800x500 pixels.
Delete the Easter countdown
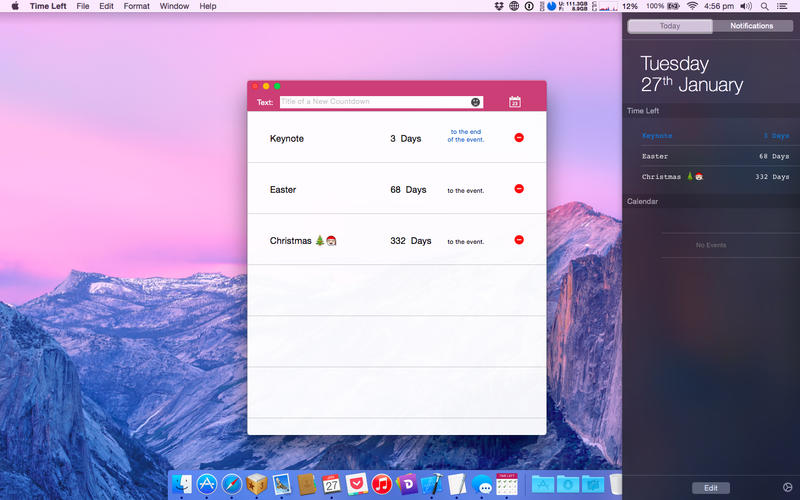[519, 188]
